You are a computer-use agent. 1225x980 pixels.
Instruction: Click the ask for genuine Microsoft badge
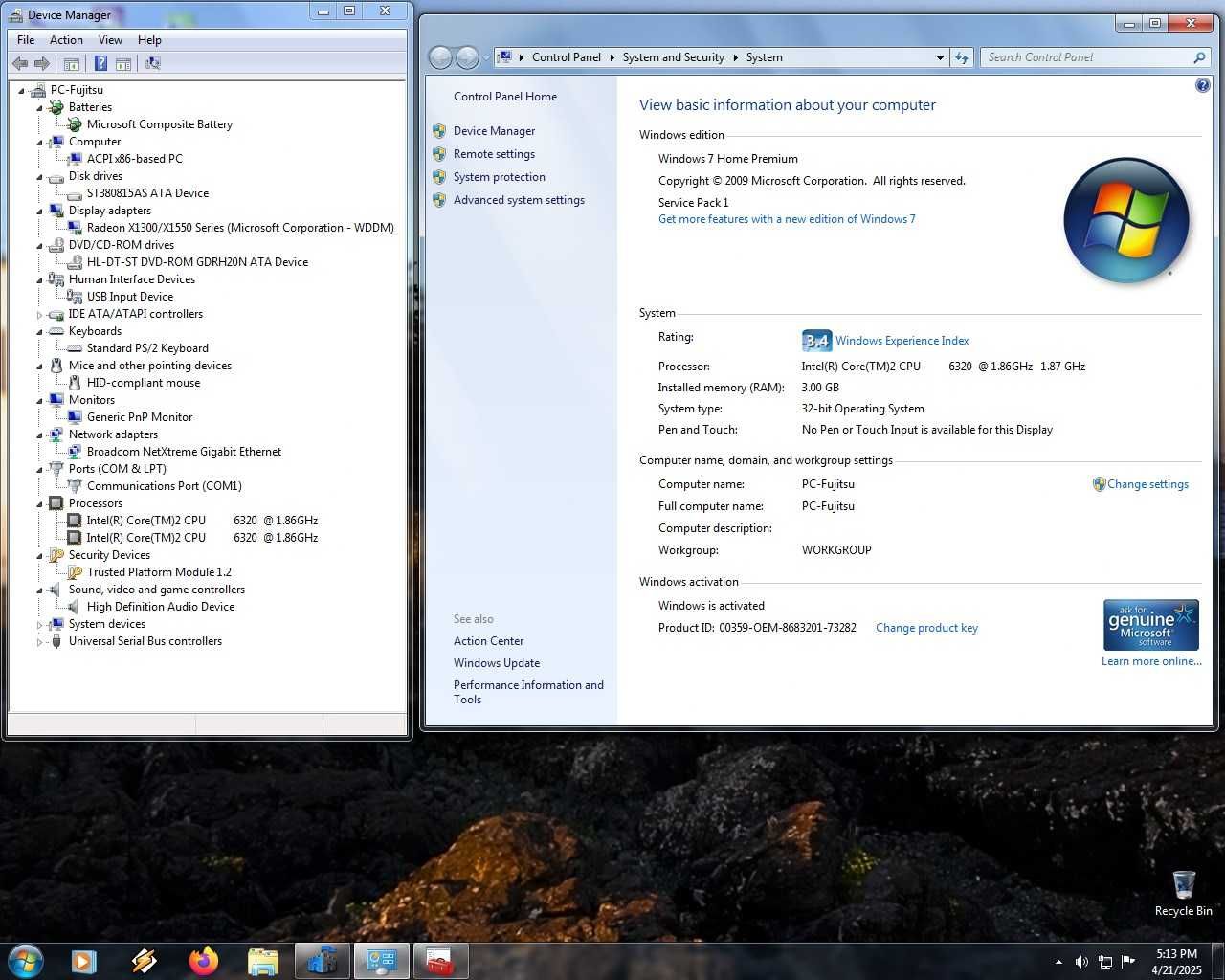1150,625
